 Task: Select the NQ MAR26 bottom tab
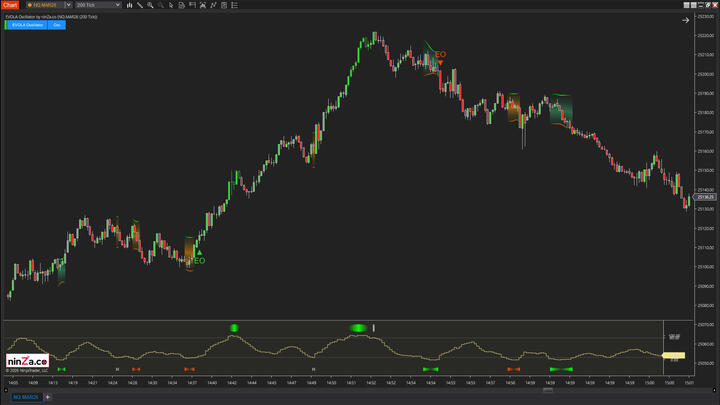tap(24, 397)
